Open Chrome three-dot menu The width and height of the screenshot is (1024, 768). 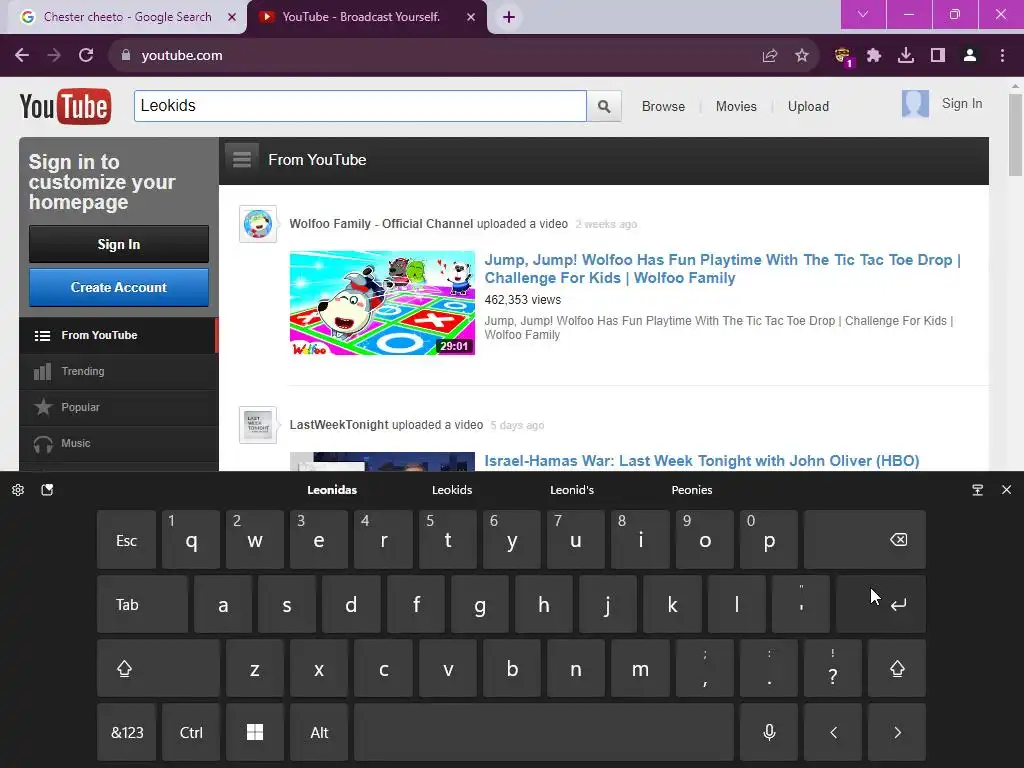1002,56
